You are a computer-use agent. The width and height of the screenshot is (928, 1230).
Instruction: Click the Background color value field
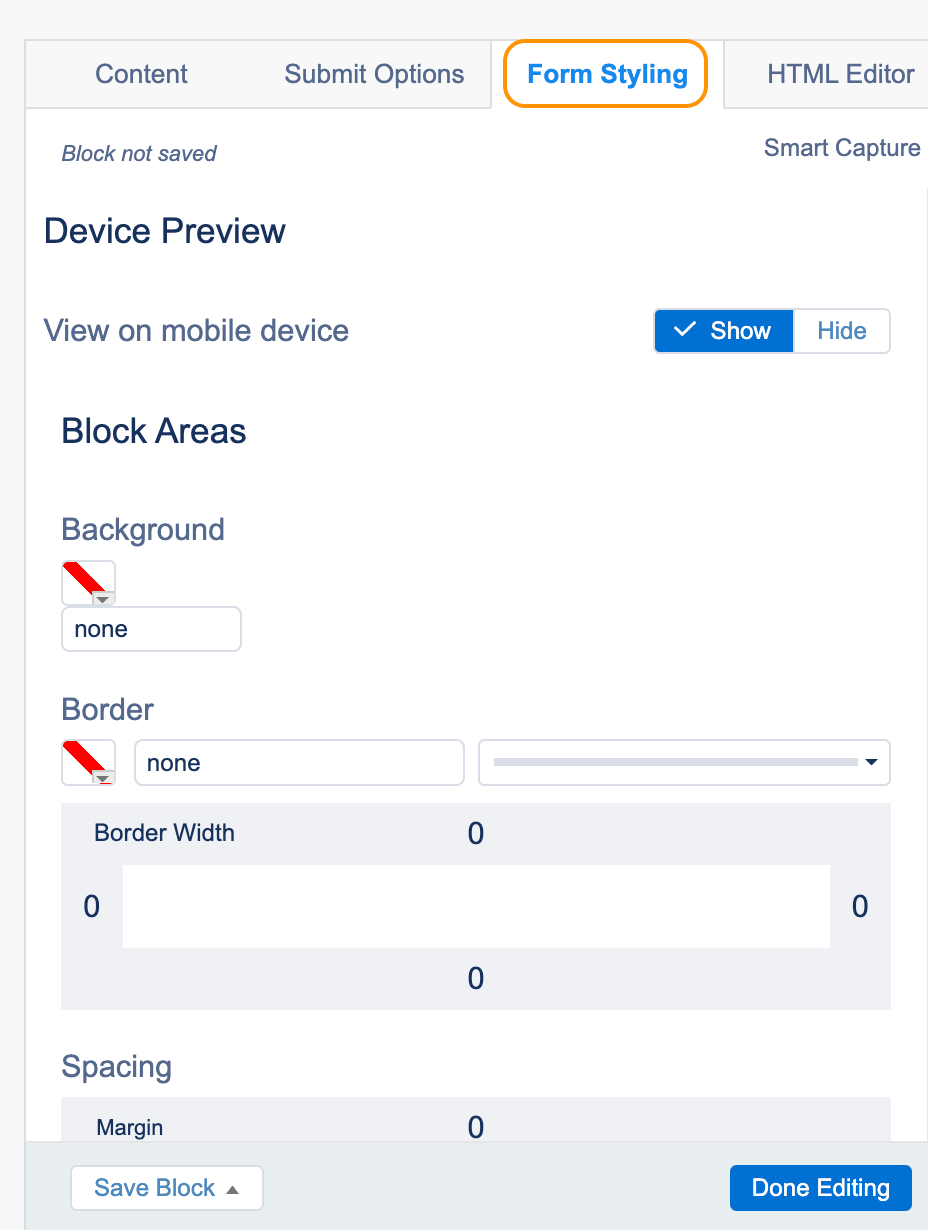(x=152, y=629)
